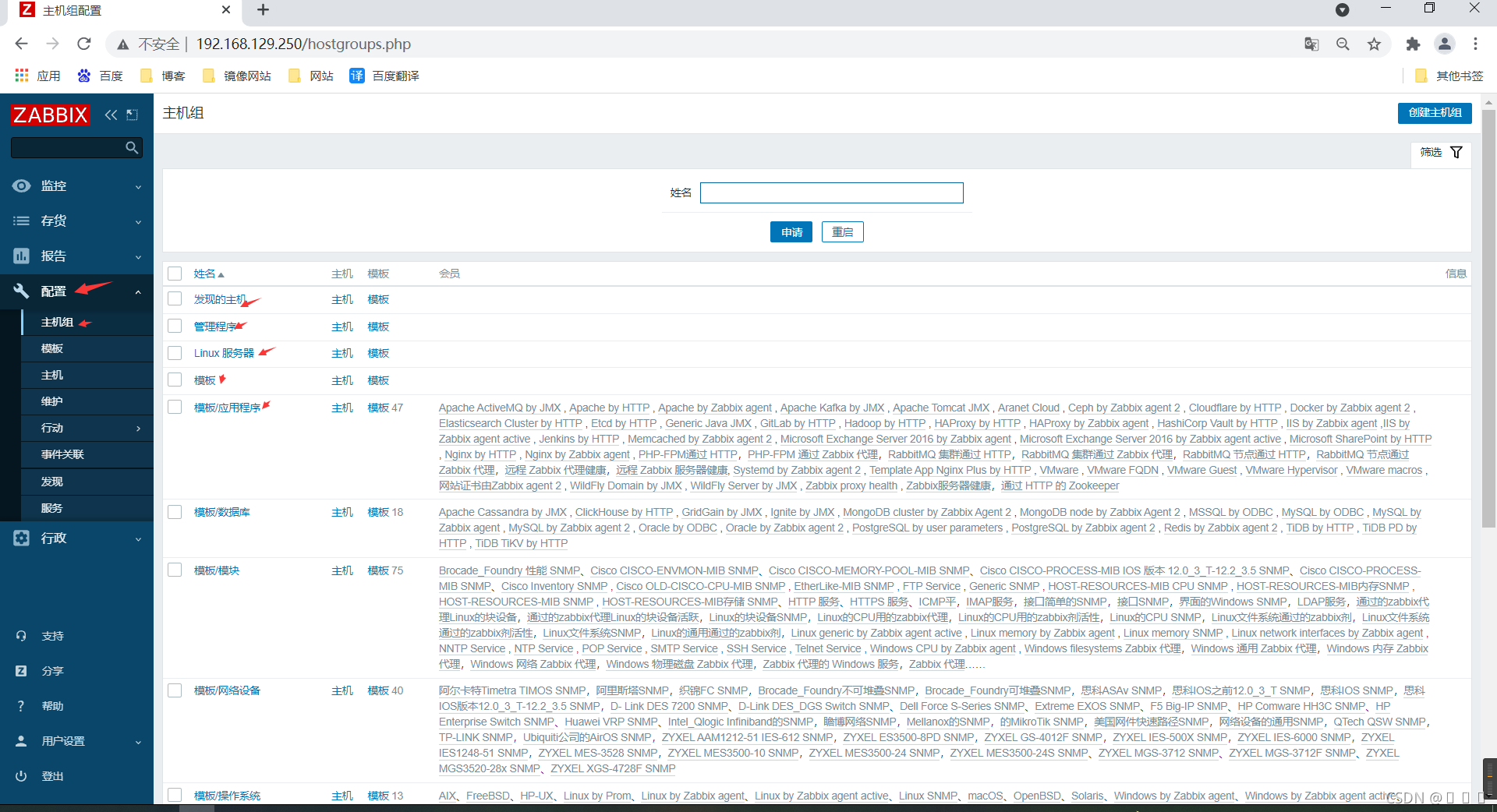The image size is (1497, 812).
Task: Reload the page with refresh icon
Action: pos(84,44)
